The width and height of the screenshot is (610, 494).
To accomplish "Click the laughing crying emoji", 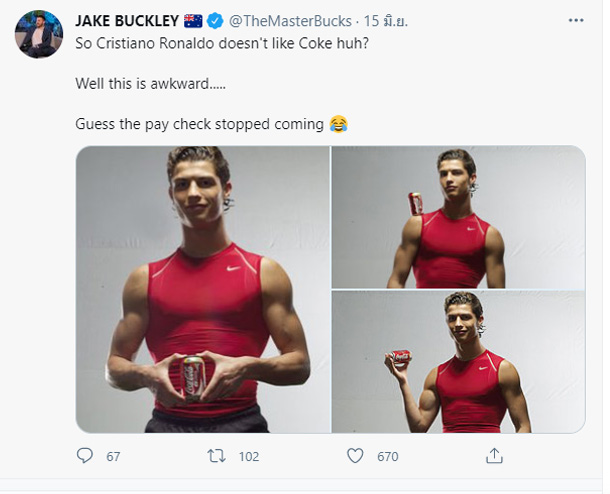I will pyautogui.click(x=338, y=124).
